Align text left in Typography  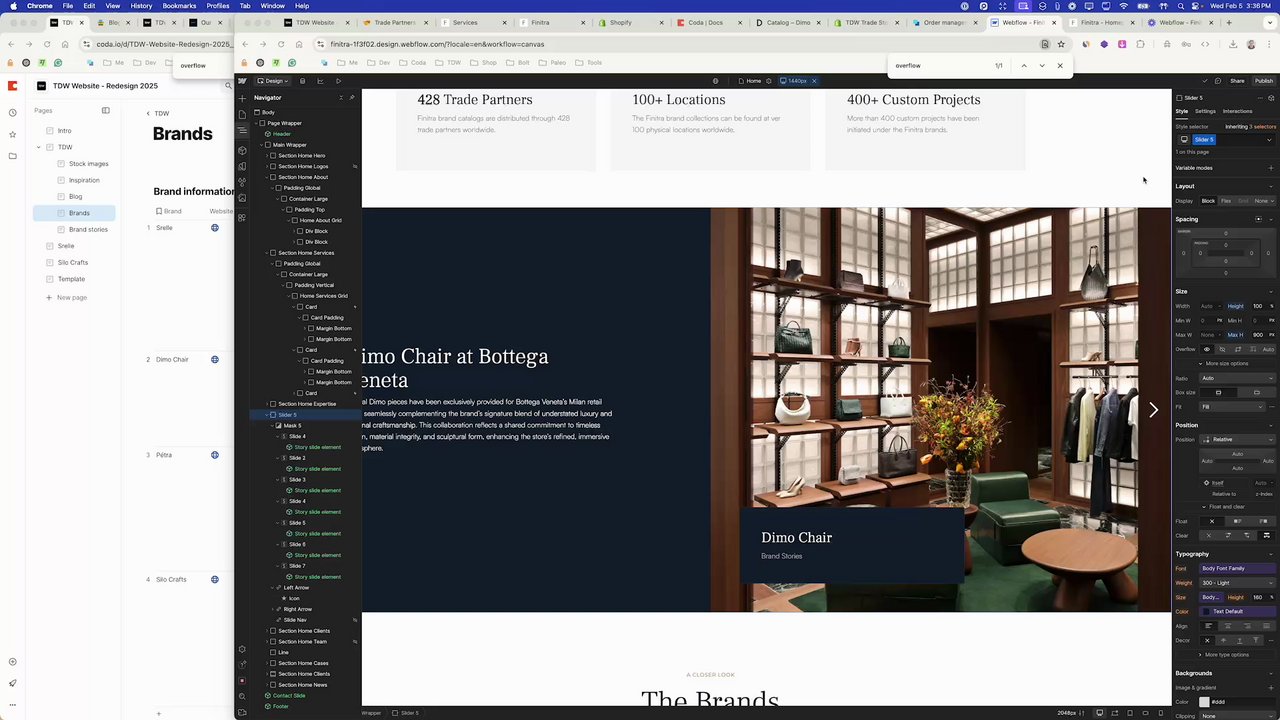point(1209,626)
